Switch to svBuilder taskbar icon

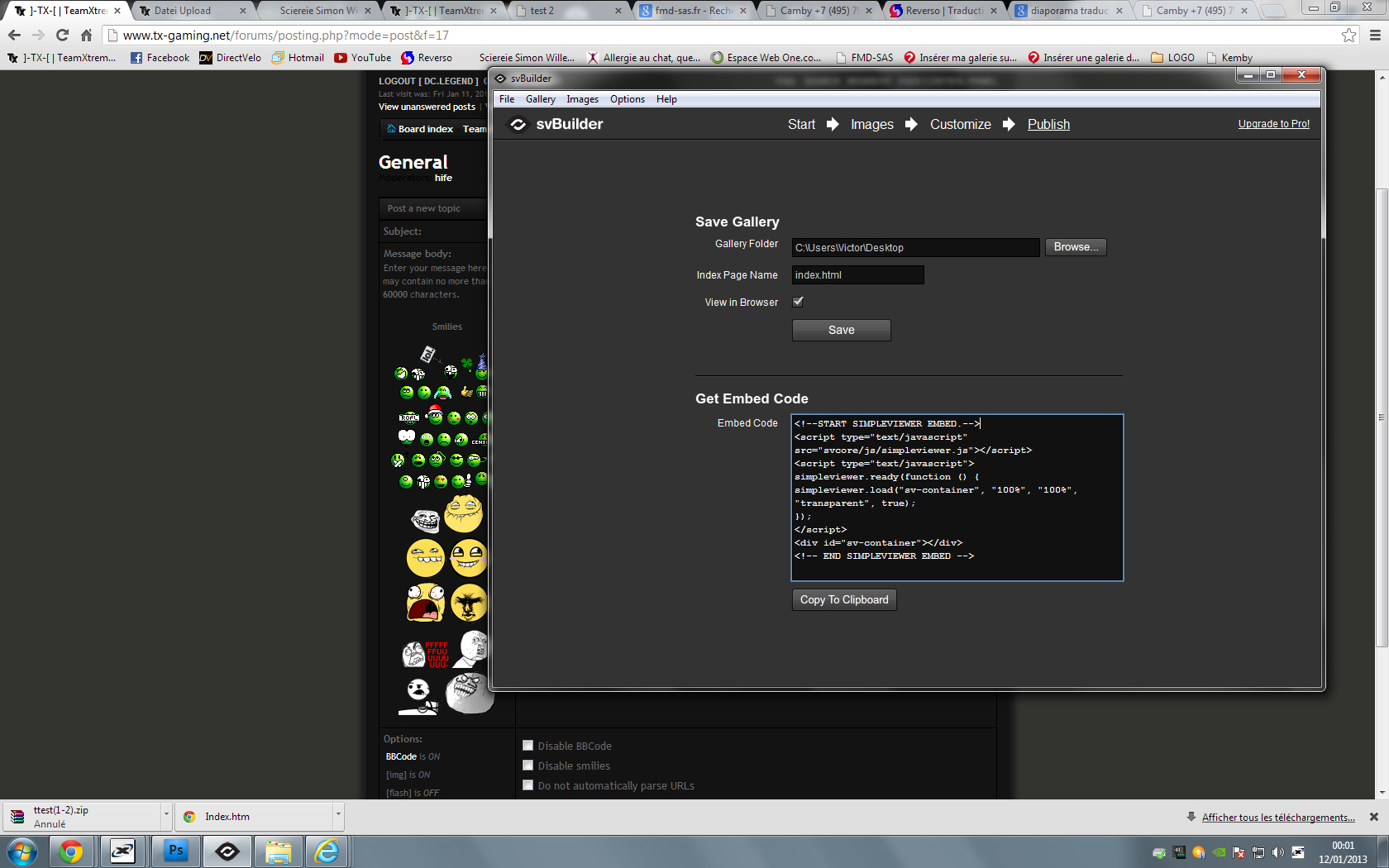click(227, 851)
